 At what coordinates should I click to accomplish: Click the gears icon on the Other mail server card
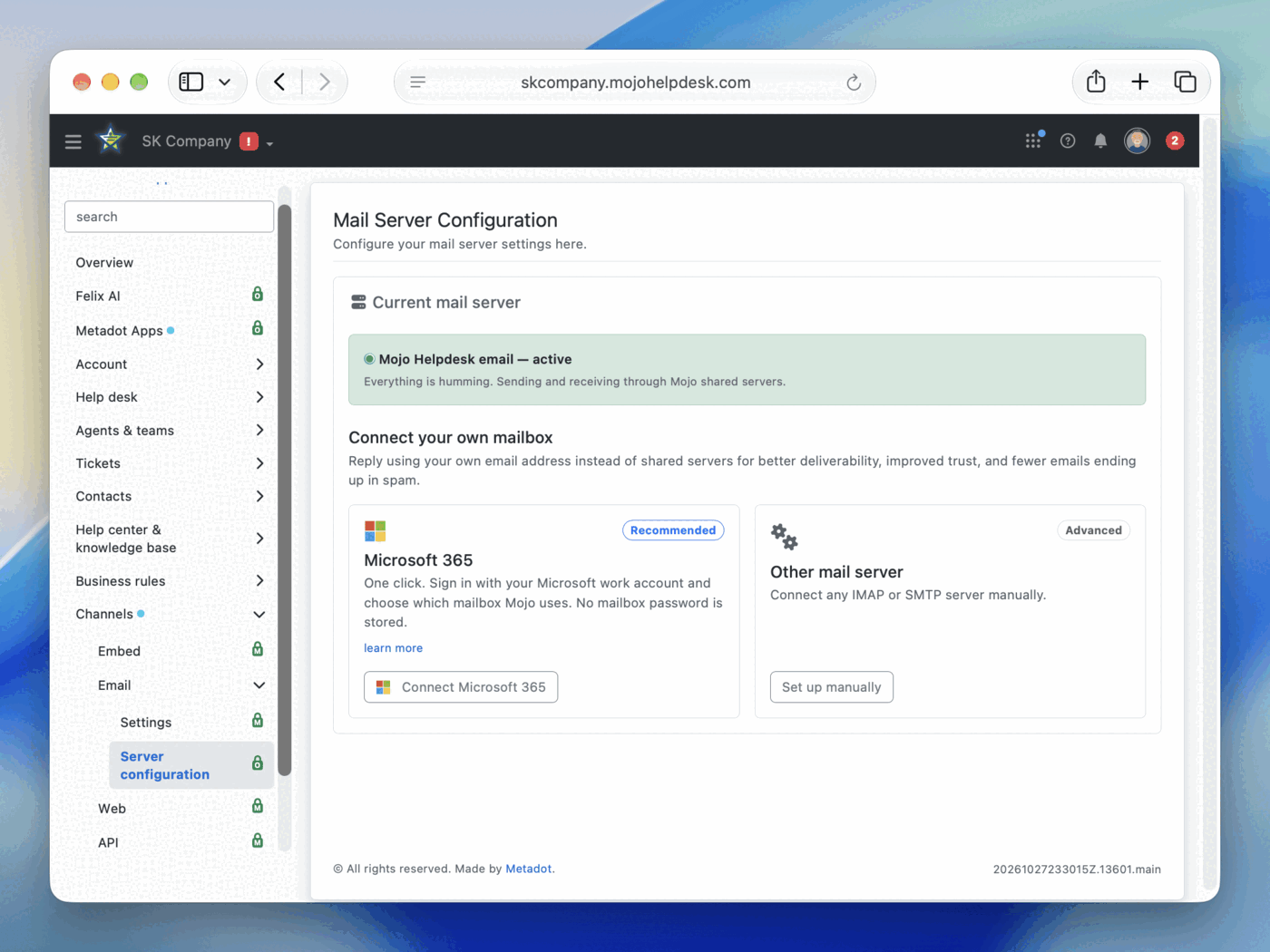(784, 537)
